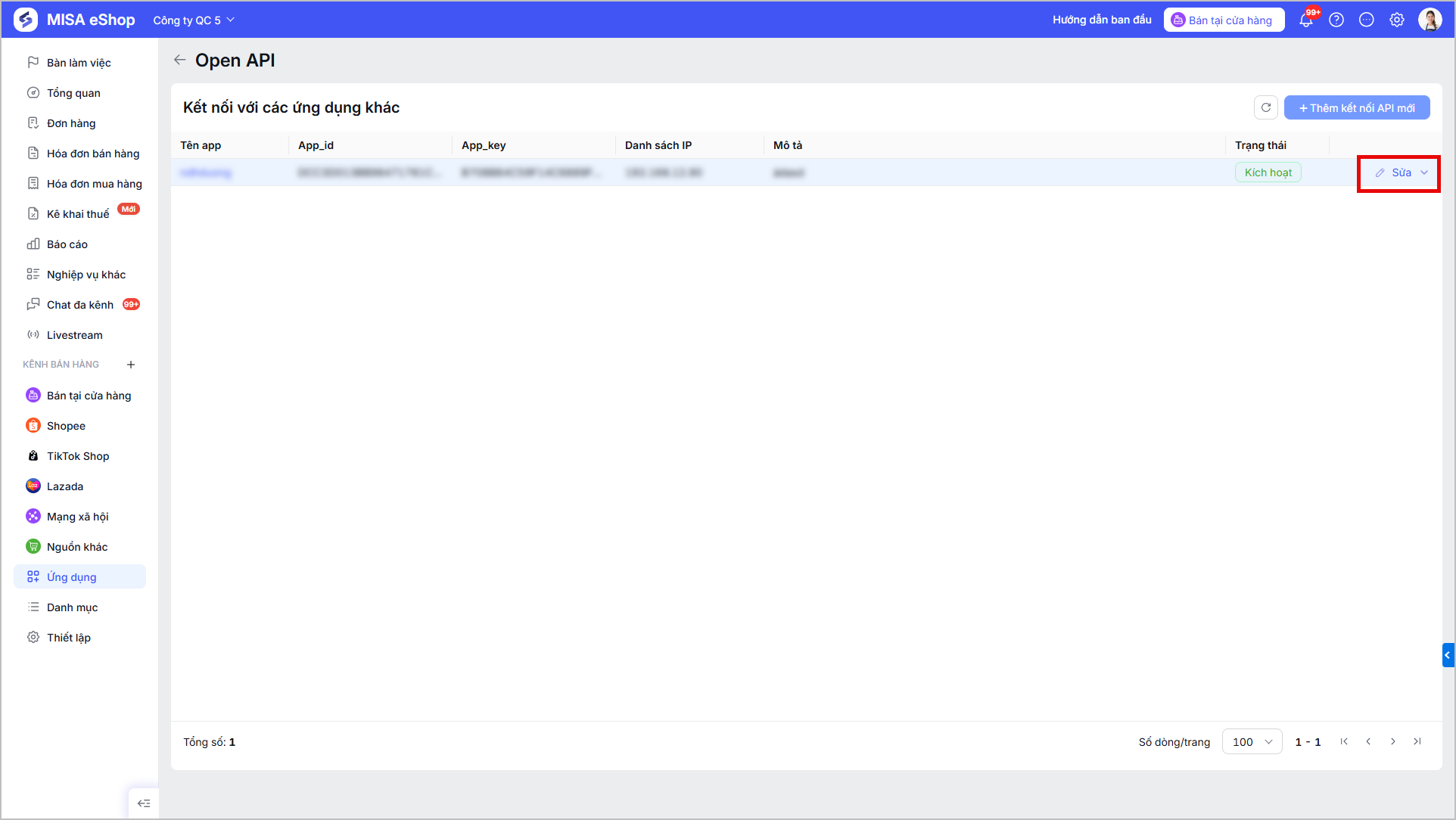Click Thêm kết nối API mới button
This screenshot has height=820, width=1456.
[x=1357, y=107]
